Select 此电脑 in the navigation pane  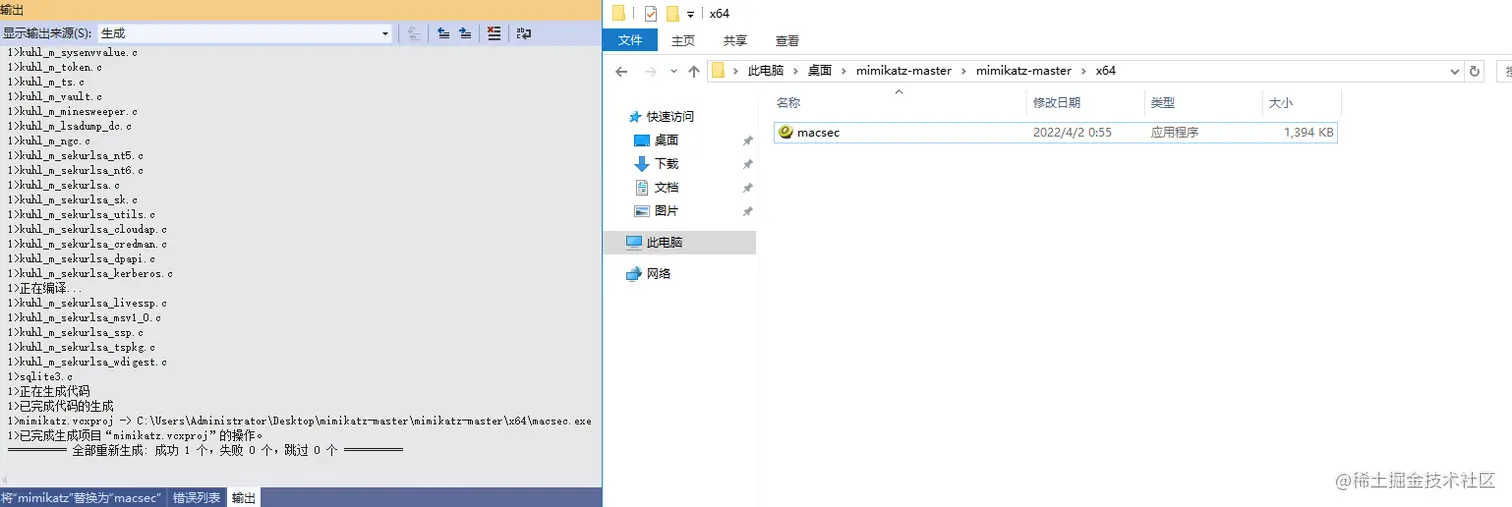(x=680, y=242)
